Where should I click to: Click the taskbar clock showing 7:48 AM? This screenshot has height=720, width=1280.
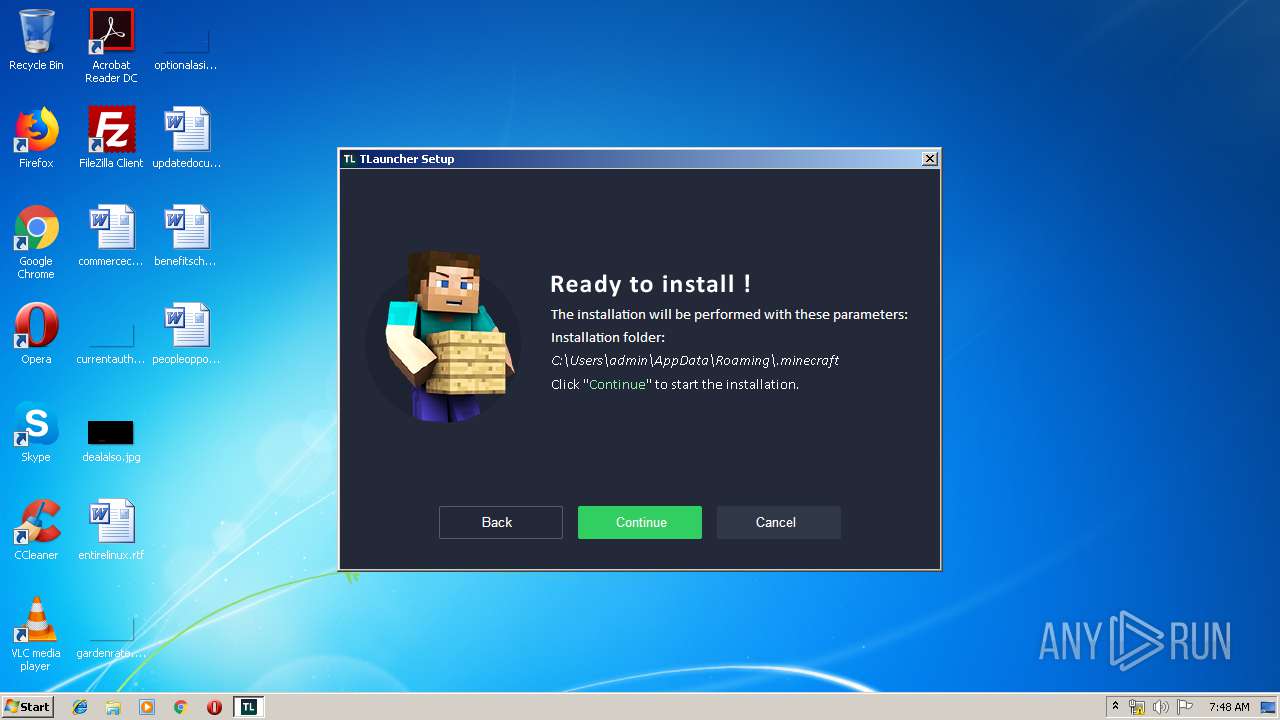point(1229,707)
